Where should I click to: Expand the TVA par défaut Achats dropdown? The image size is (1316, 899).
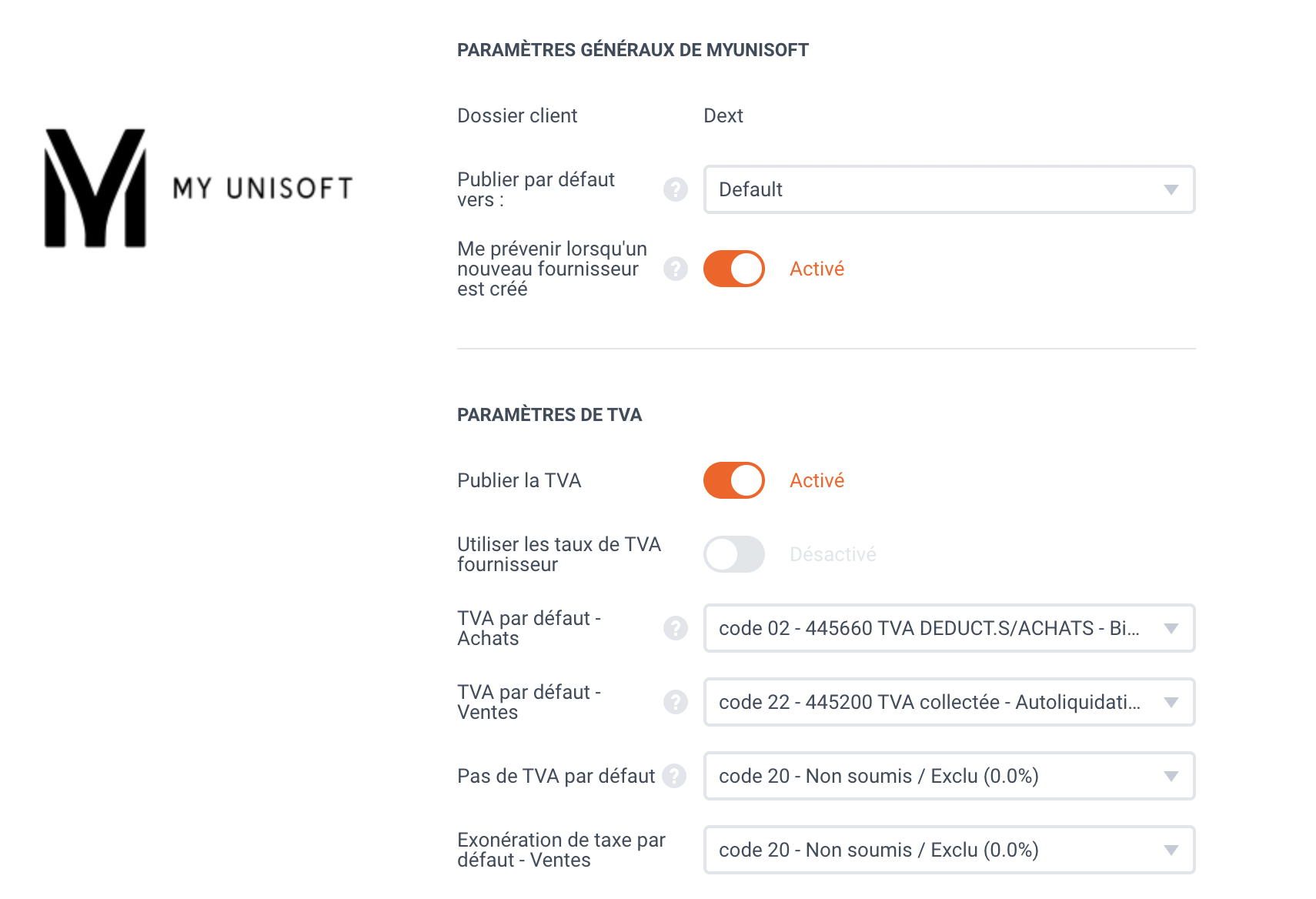pos(949,628)
